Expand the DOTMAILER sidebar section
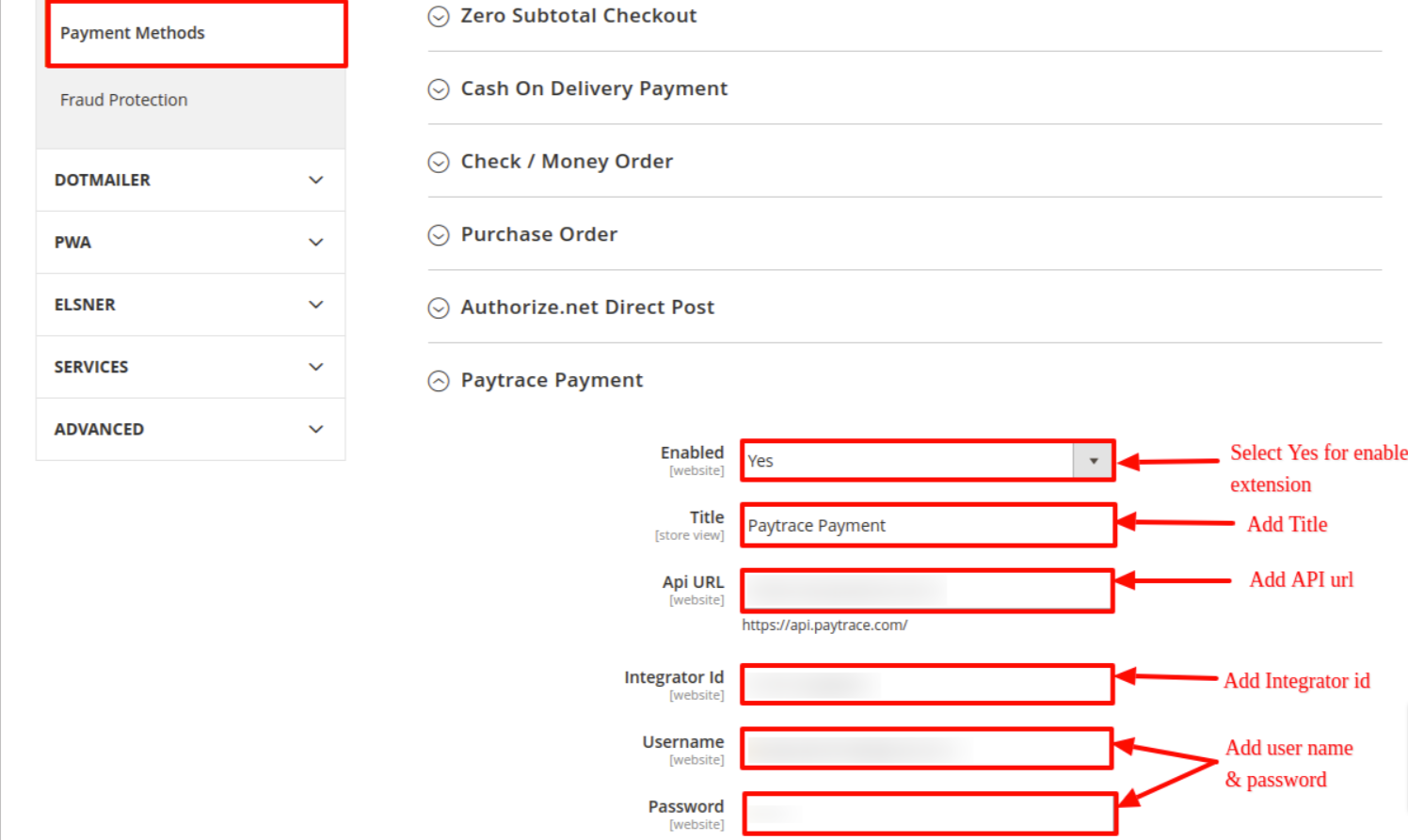The image size is (1408, 840). click(315, 180)
